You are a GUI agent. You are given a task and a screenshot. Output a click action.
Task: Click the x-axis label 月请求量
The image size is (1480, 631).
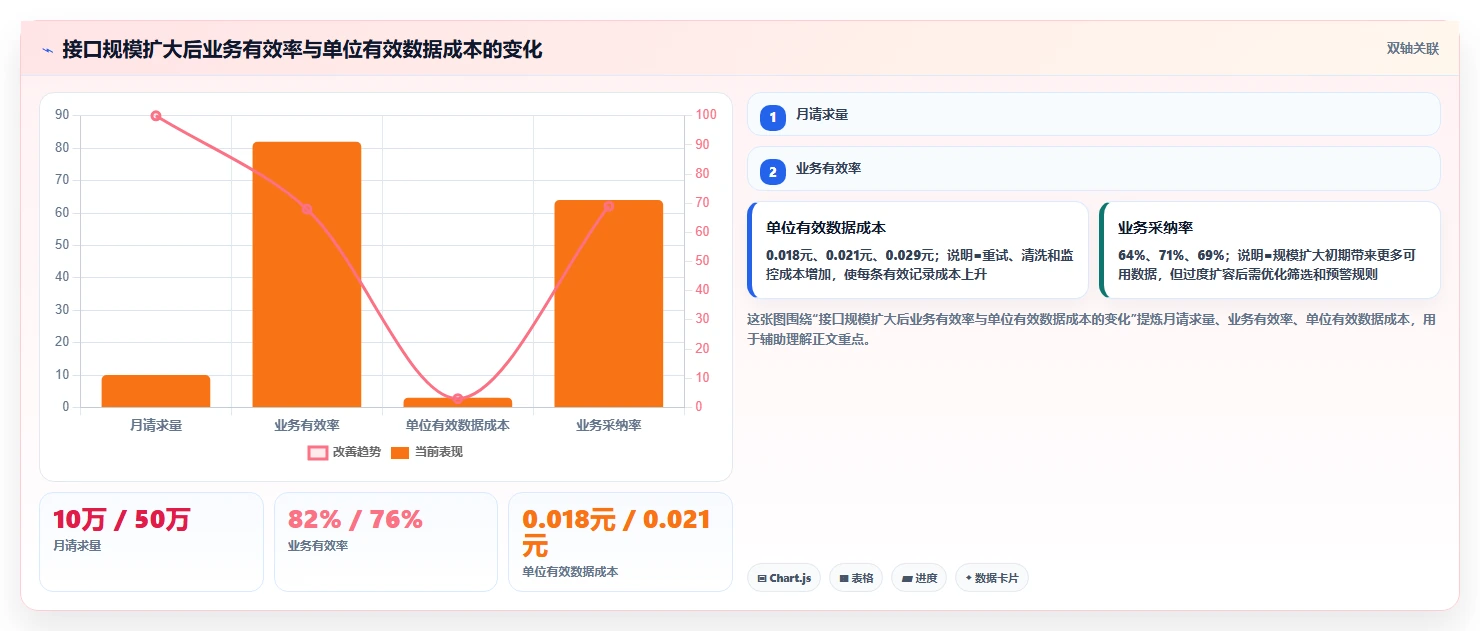(x=156, y=425)
